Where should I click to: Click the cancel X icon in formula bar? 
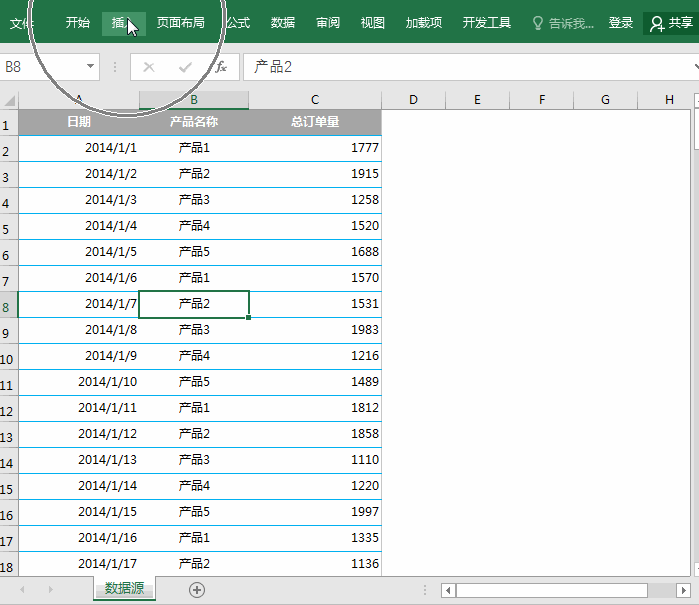[149, 67]
